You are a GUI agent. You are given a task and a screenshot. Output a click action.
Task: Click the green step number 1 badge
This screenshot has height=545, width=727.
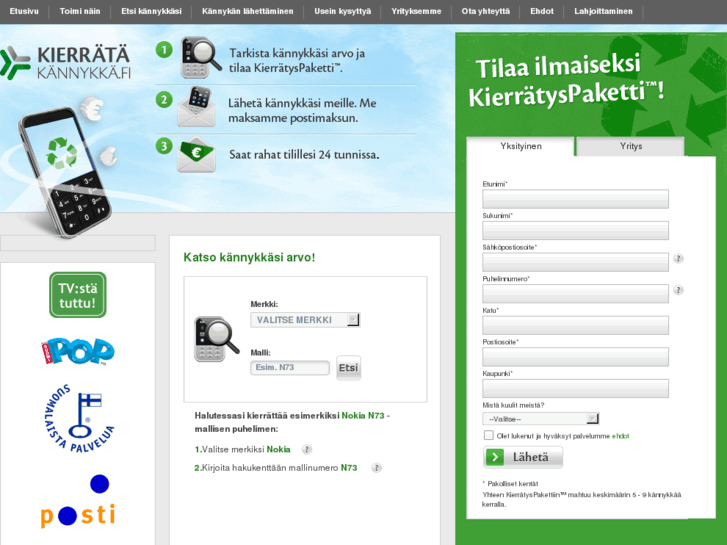coord(164,50)
